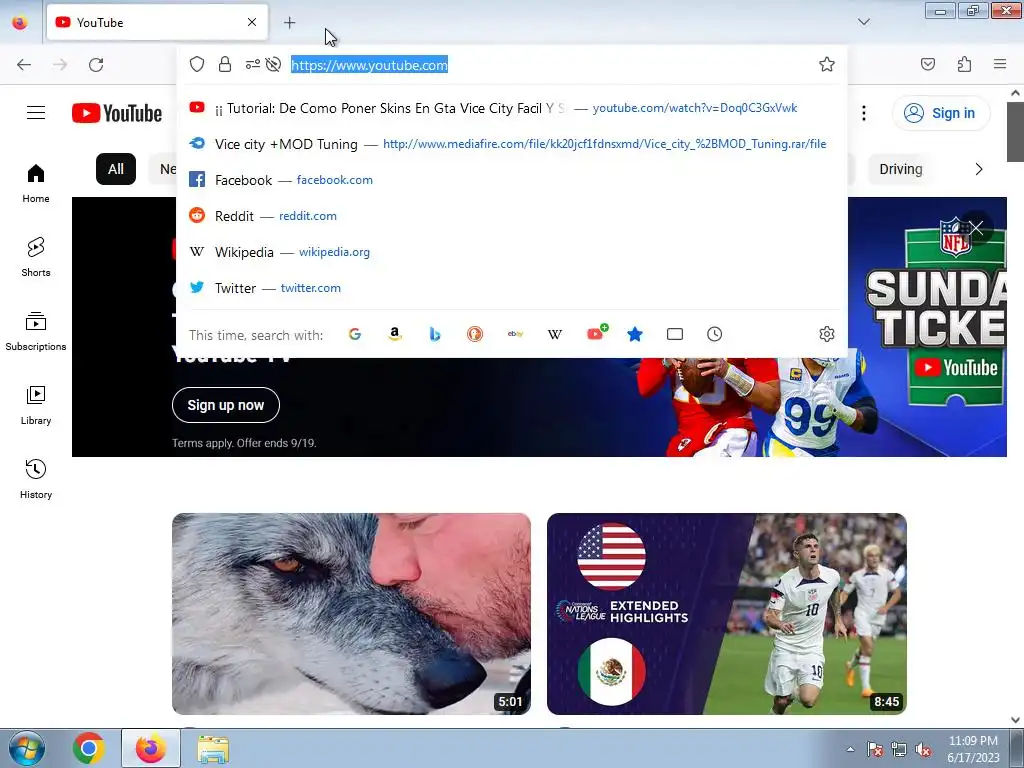Search this time with Bing
The width and height of the screenshot is (1024, 768).
pos(435,334)
